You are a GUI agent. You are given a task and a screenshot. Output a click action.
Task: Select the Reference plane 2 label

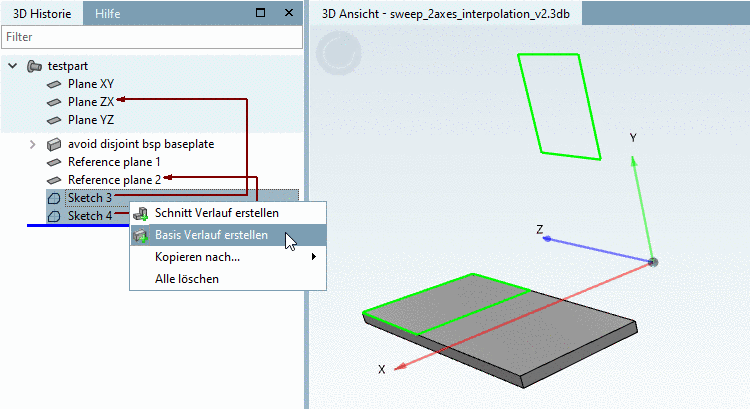(114, 180)
